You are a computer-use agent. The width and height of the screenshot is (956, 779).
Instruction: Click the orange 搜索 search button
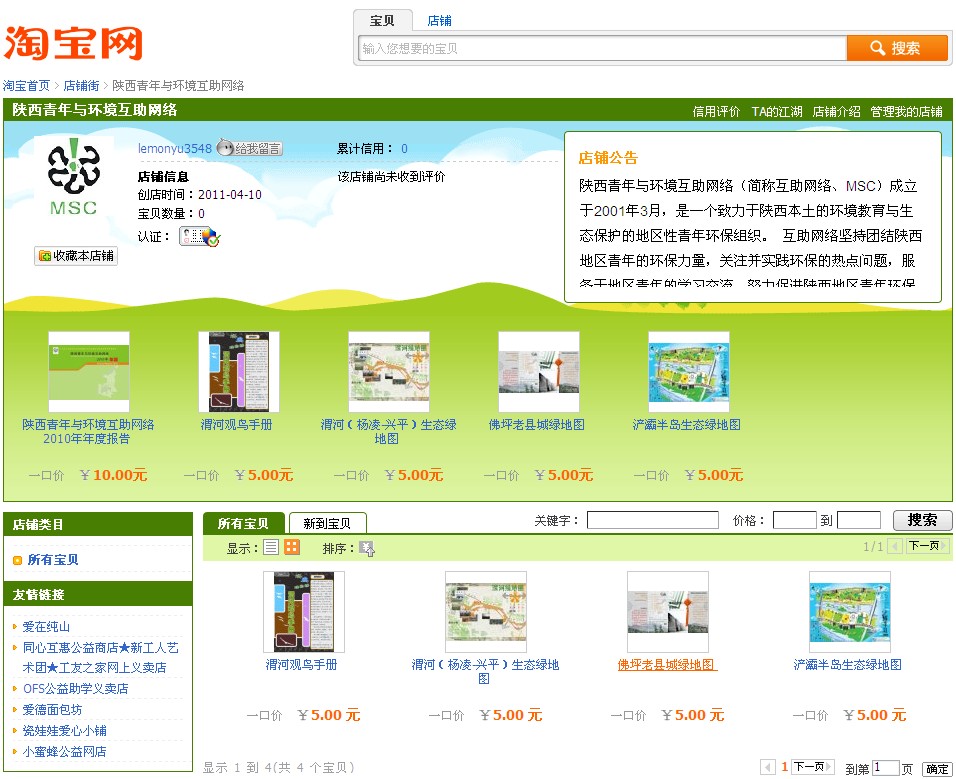[x=897, y=48]
